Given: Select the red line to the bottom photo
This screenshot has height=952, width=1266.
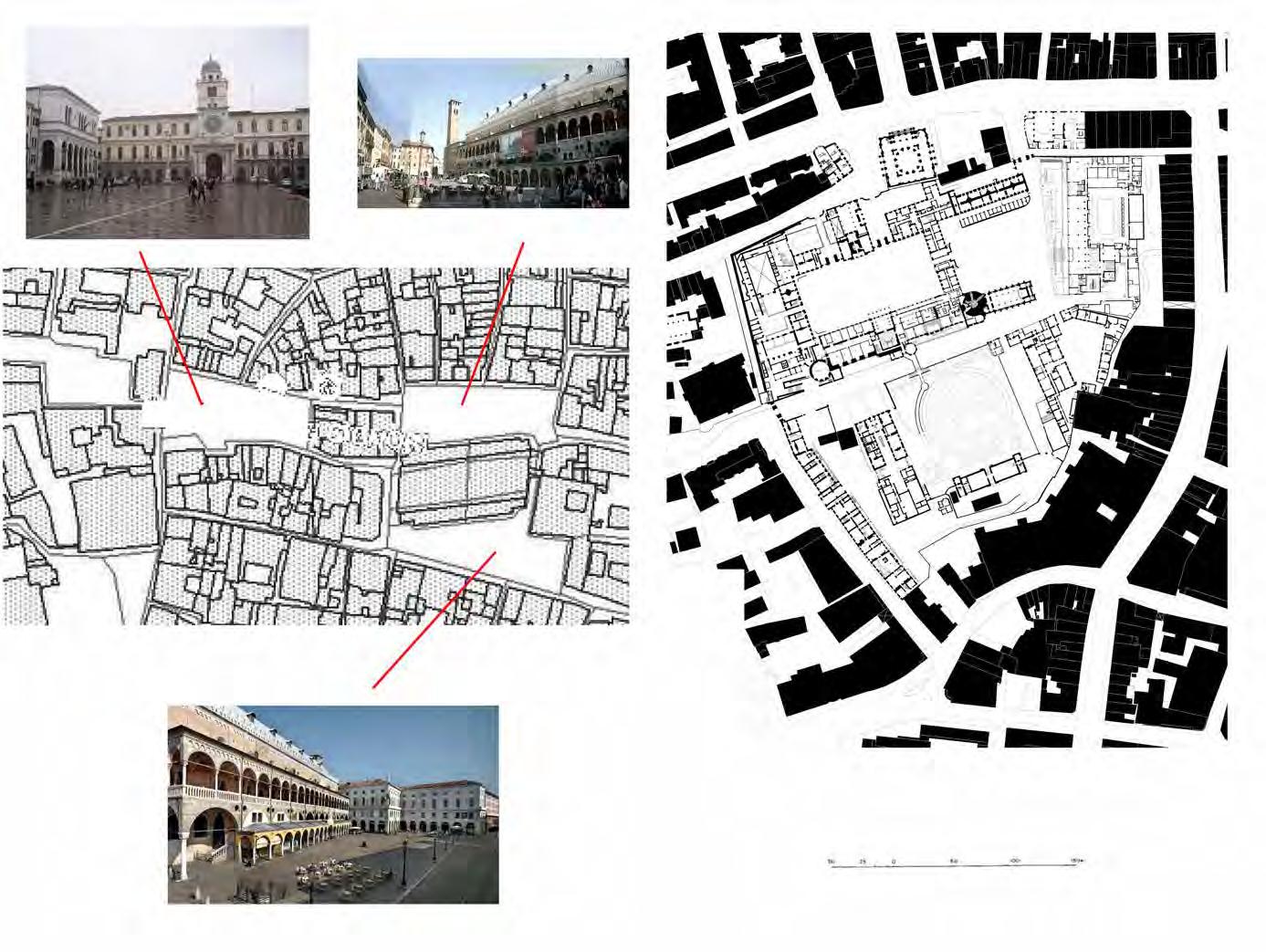Looking at the screenshot, I should pyautogui.click(x=434, y=619).
